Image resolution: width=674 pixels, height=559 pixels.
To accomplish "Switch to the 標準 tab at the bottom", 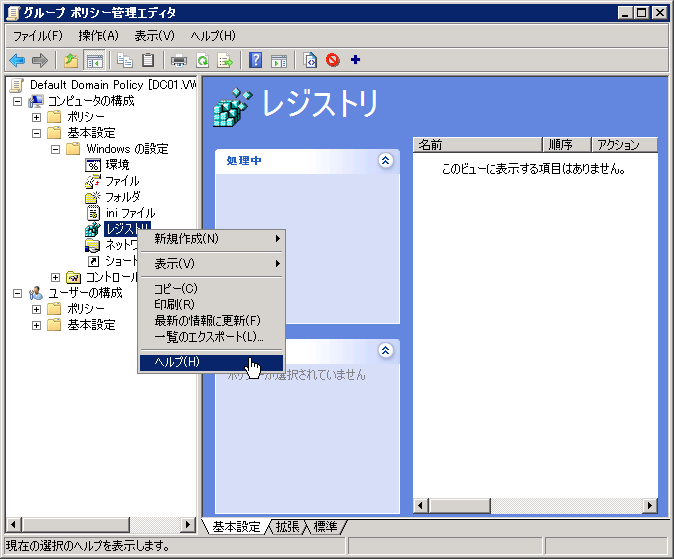I will point(325,526).
